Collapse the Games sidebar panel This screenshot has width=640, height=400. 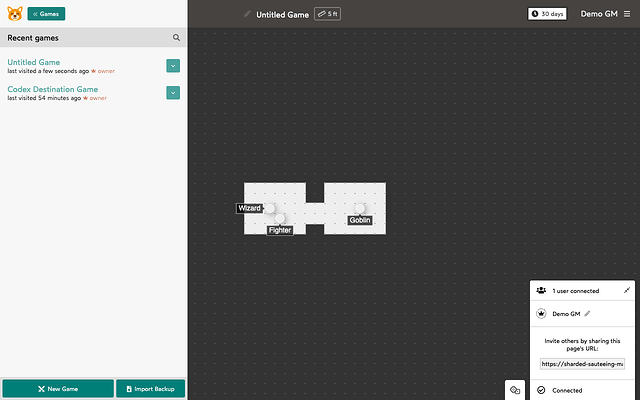pos(46,14)
